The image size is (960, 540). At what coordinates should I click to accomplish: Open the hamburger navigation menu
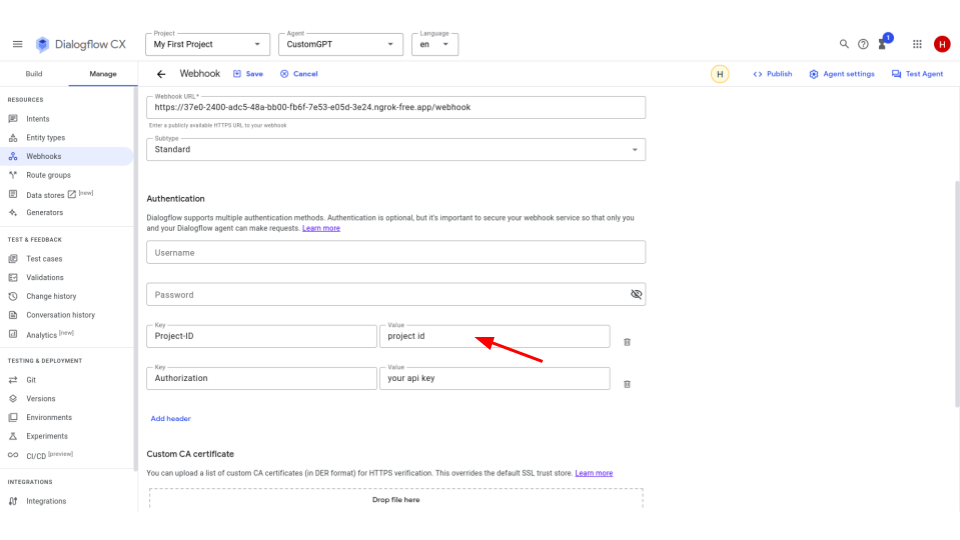click(x=17, y=44)
